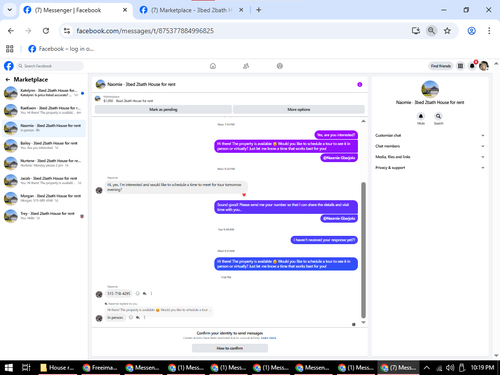Image resolution: width=500 pixels, height=375 pixels.
Task: Click the chat scrollbar thumb
Action: (363, 250)
